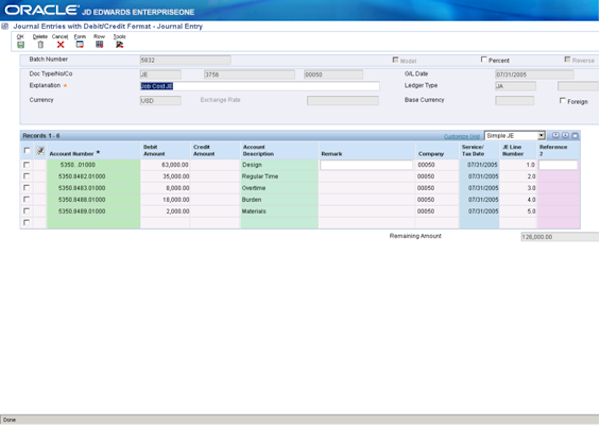Click the Company column header
600x426 pixels.
437,150
